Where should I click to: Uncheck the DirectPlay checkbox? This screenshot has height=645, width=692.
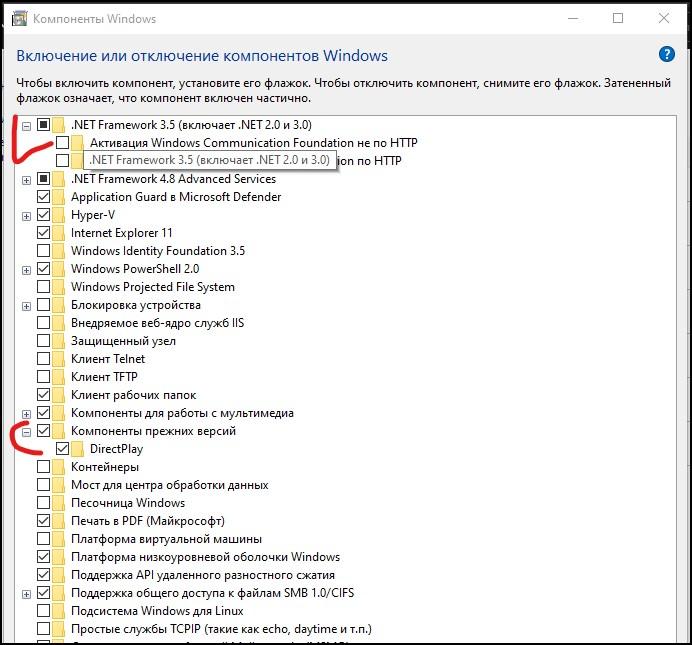[x=62, y=449]
